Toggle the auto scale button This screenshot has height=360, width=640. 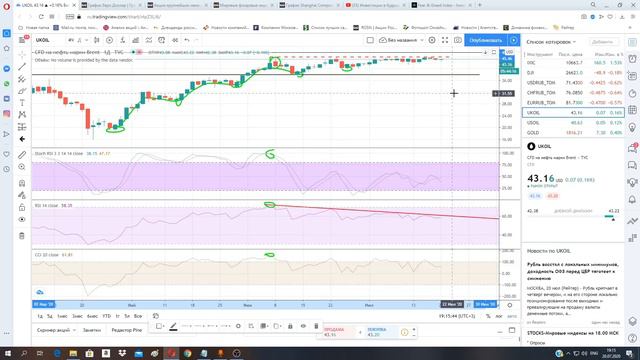(511, 316)
